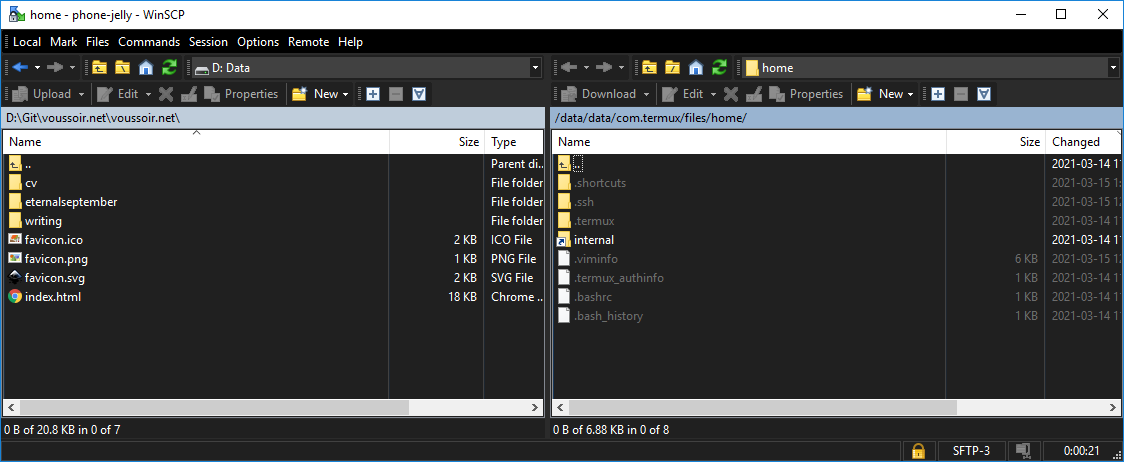This screenshot has width=1124, height=462.
Task: Click the padlock encryption status icon
Action: point(918,451)
